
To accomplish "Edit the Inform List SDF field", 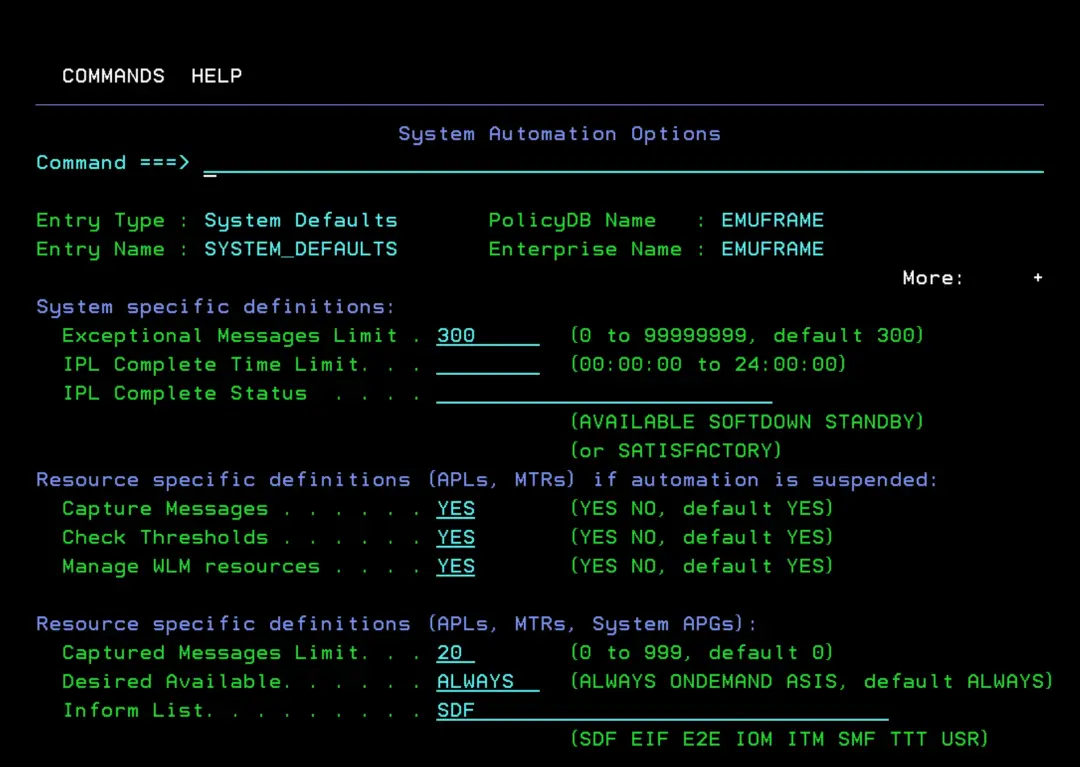I will tap(662, 711).
